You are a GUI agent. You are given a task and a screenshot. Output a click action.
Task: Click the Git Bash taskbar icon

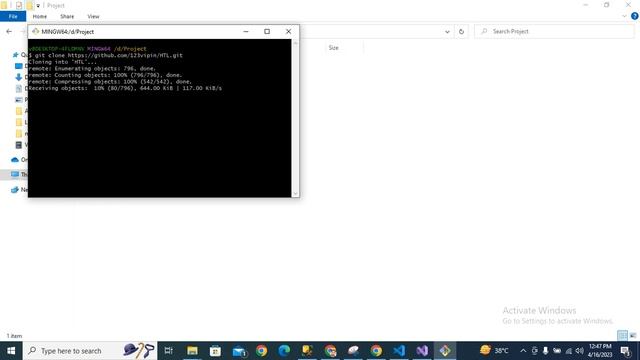(x=445, y=351)
